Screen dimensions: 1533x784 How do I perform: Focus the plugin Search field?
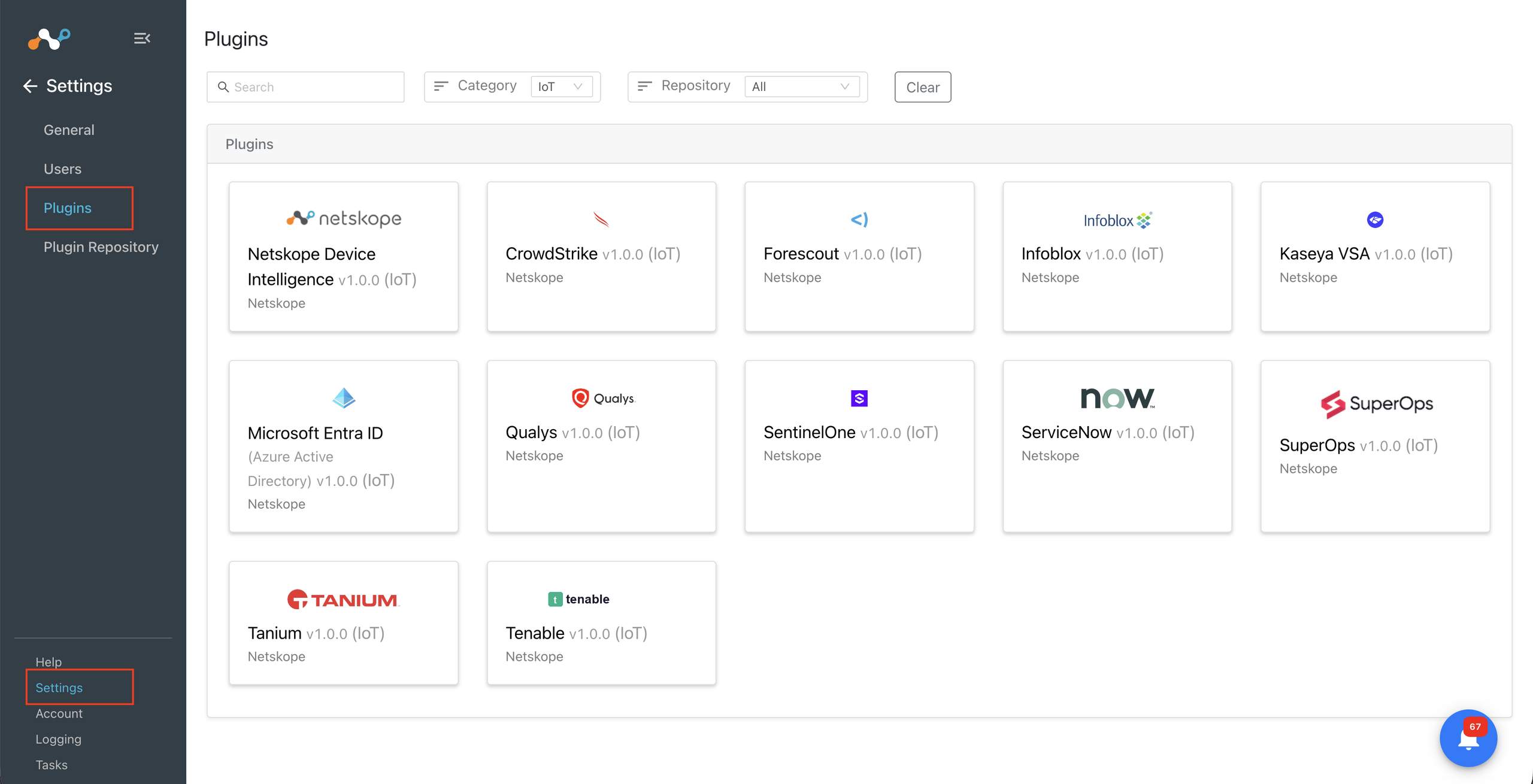tap(305, 87)
